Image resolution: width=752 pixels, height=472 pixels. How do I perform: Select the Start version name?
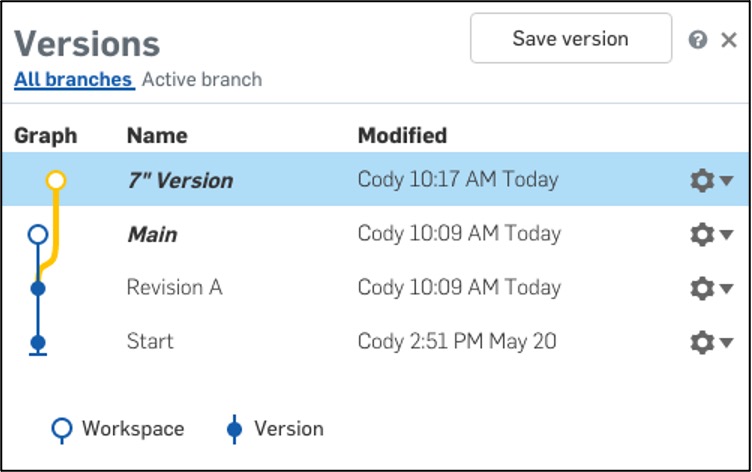point(150,342)
